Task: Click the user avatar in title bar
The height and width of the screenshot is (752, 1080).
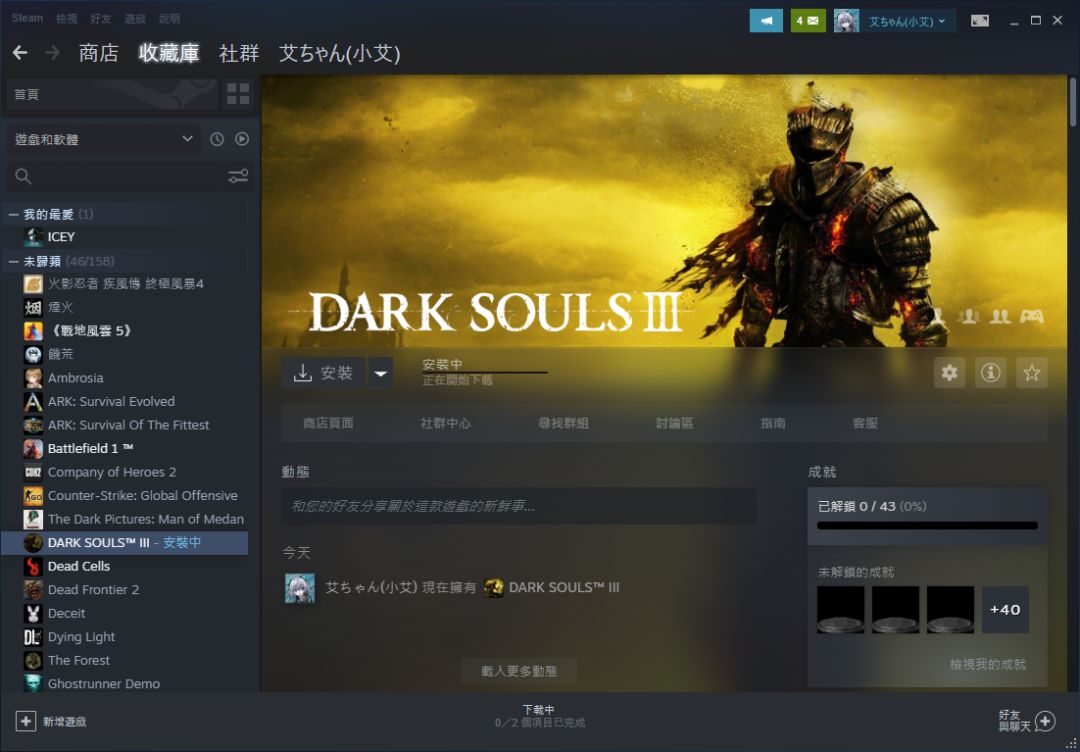Action: pos(847,21)
